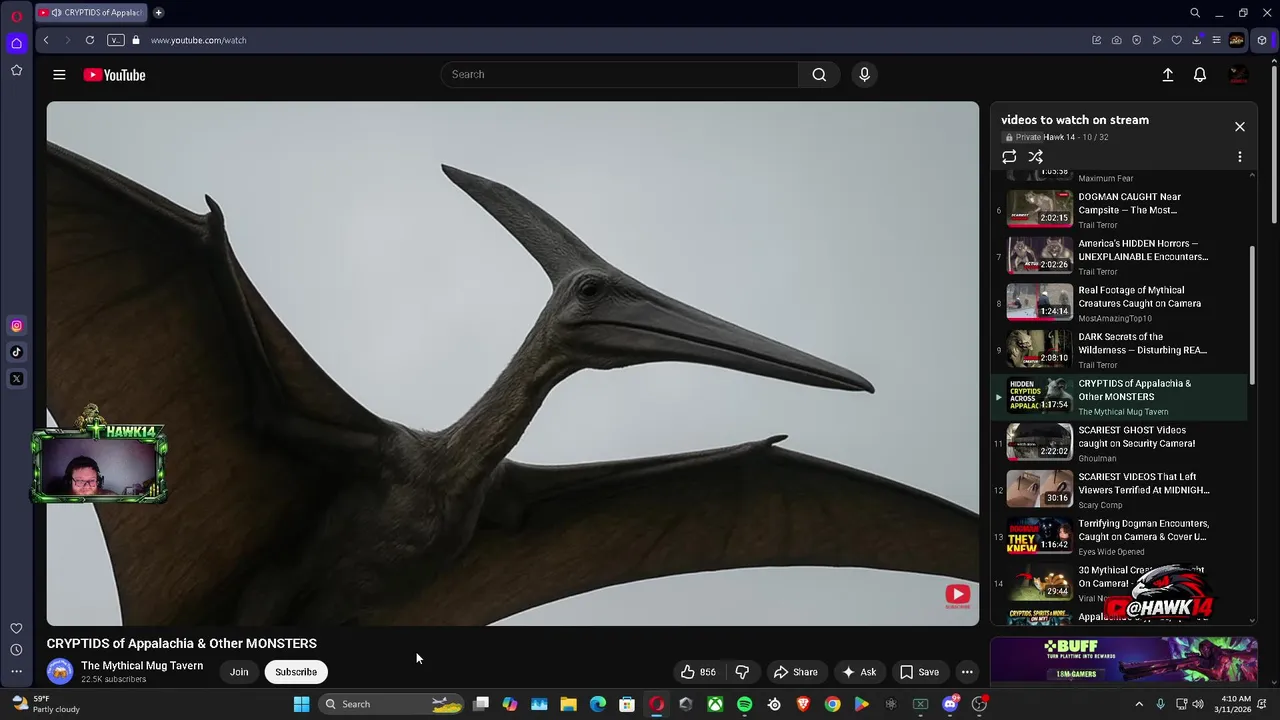Open Windows Start menu
Viewport: 1280px width, 720px height.
pos(301,704)
